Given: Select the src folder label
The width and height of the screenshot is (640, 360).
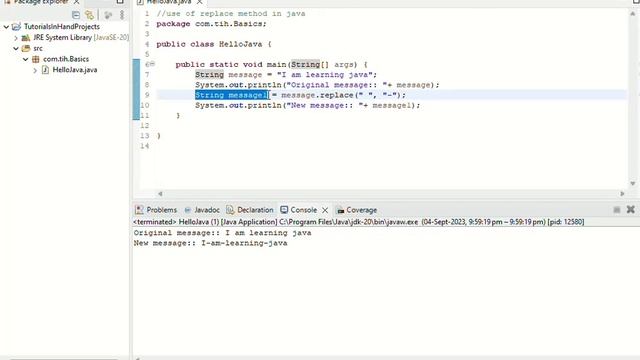Looking at the screenshot, I should pyautogui.click(x=38, y=48).
